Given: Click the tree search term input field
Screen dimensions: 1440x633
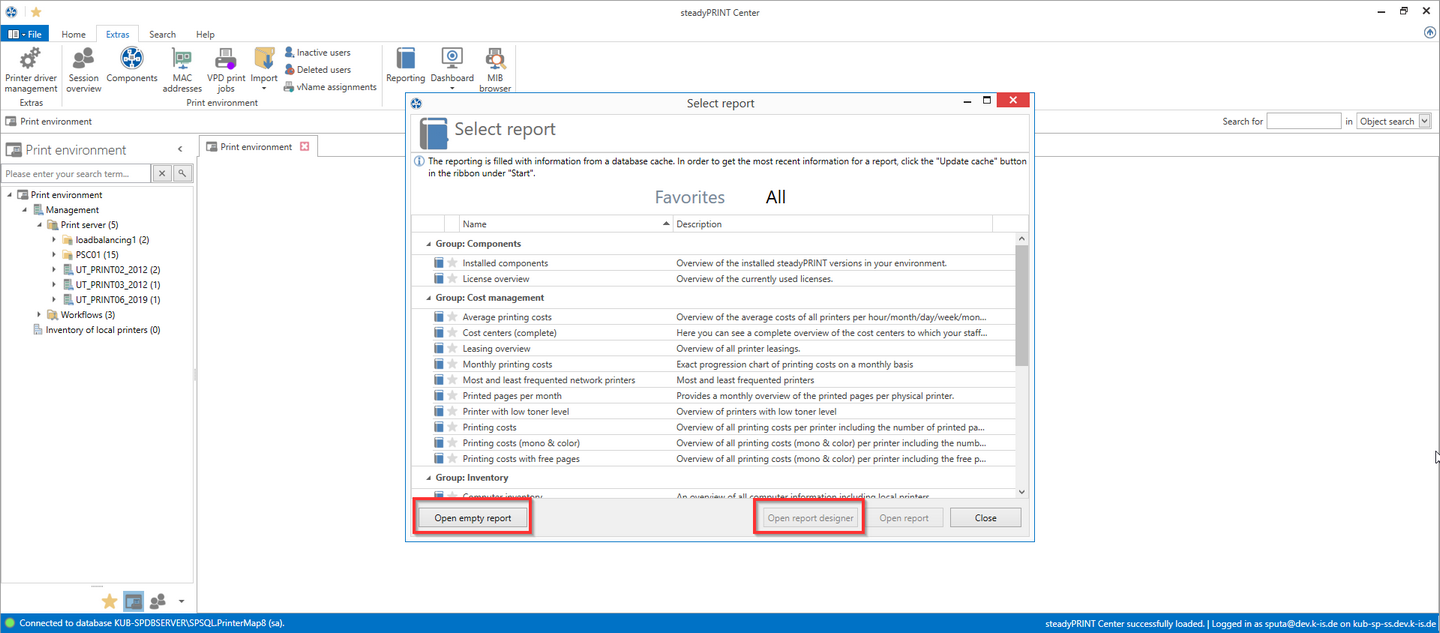Looking at the screenshot, I should [x=77, y=173].
